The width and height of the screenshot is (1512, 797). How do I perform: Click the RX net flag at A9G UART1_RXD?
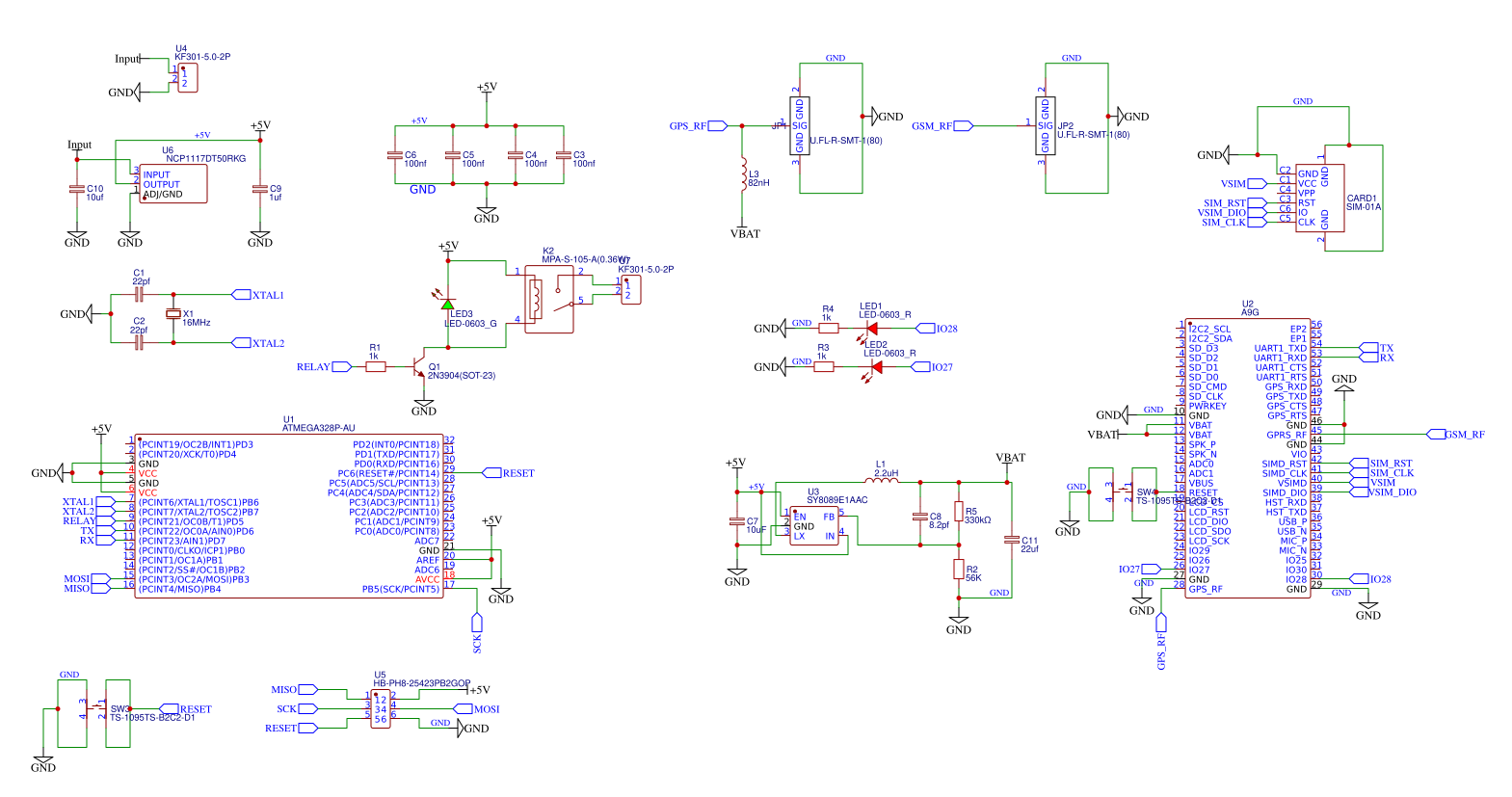click(1376, 358)
